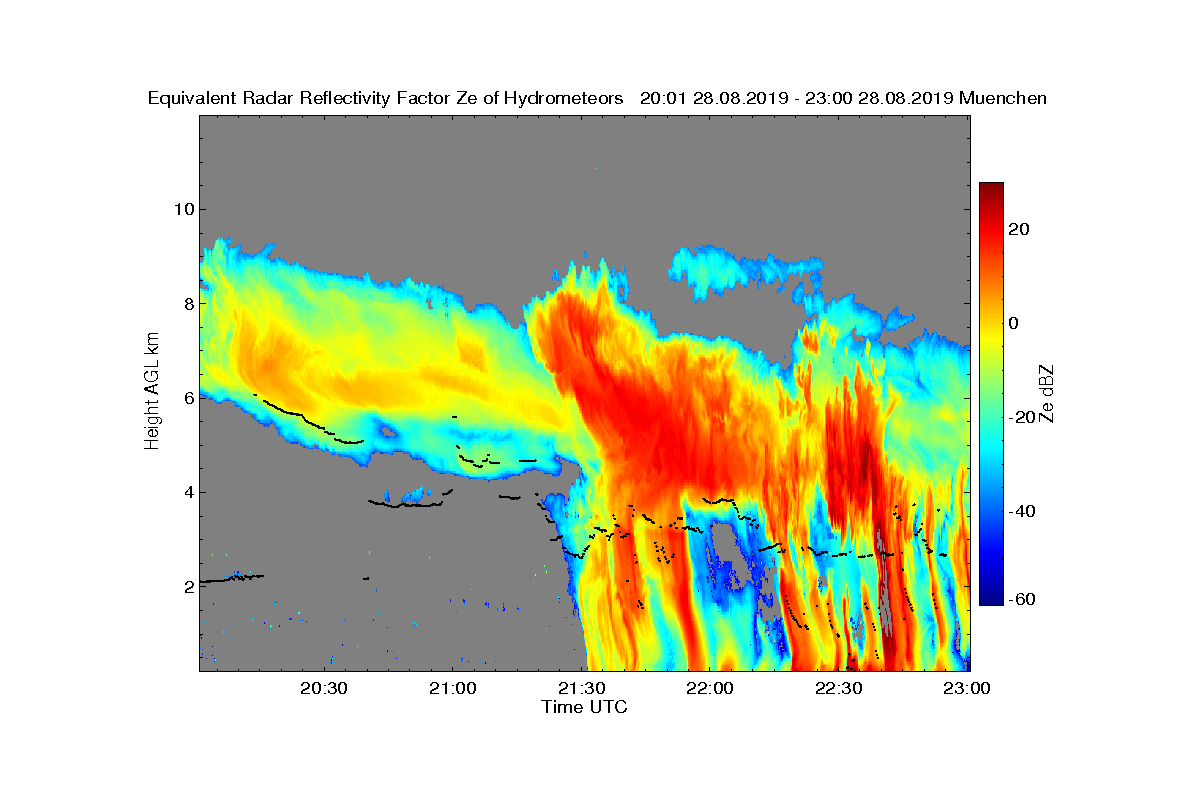Click the dark blue bottom of the colorbar
This screenshot has height=800, width=1200.
(991, 599)
